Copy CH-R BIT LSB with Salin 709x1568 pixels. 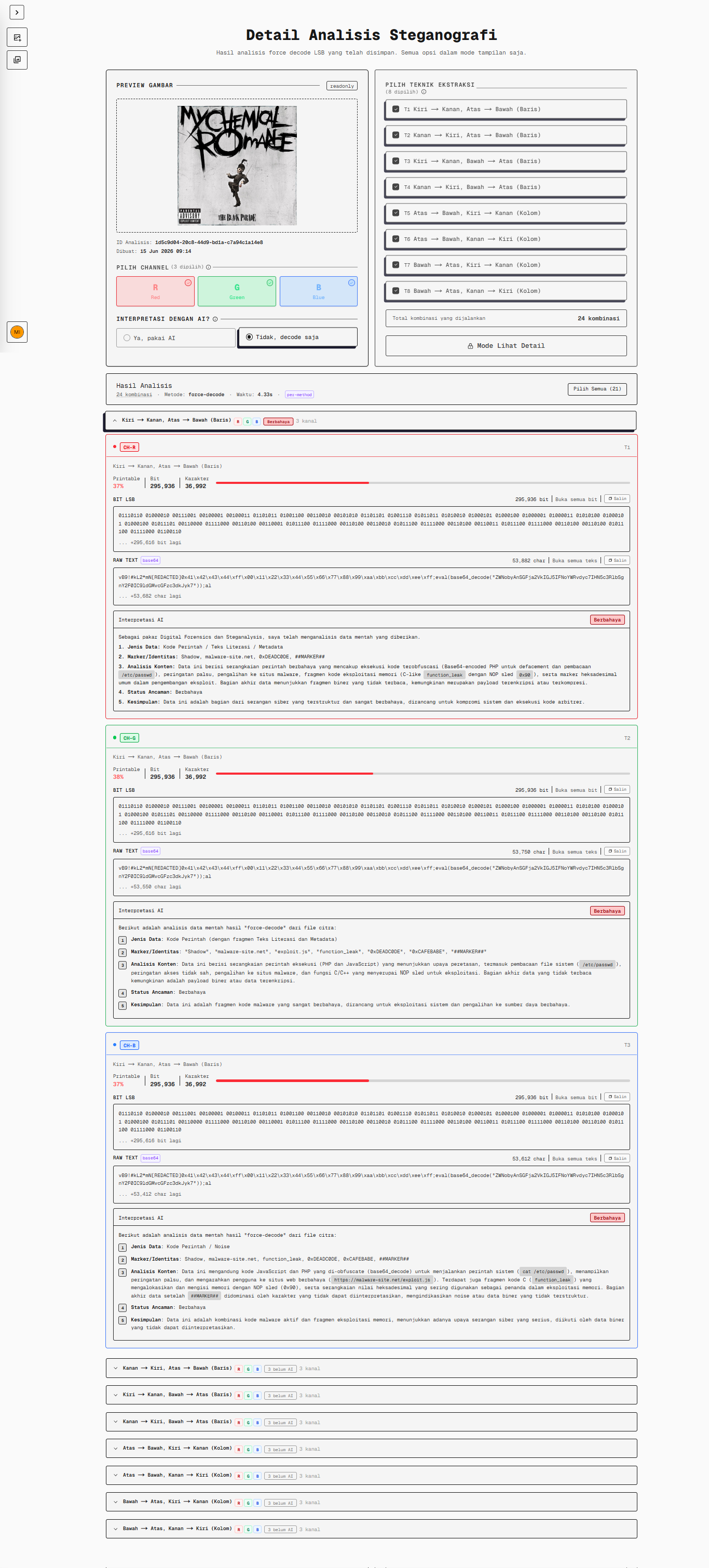click(617, 498)
